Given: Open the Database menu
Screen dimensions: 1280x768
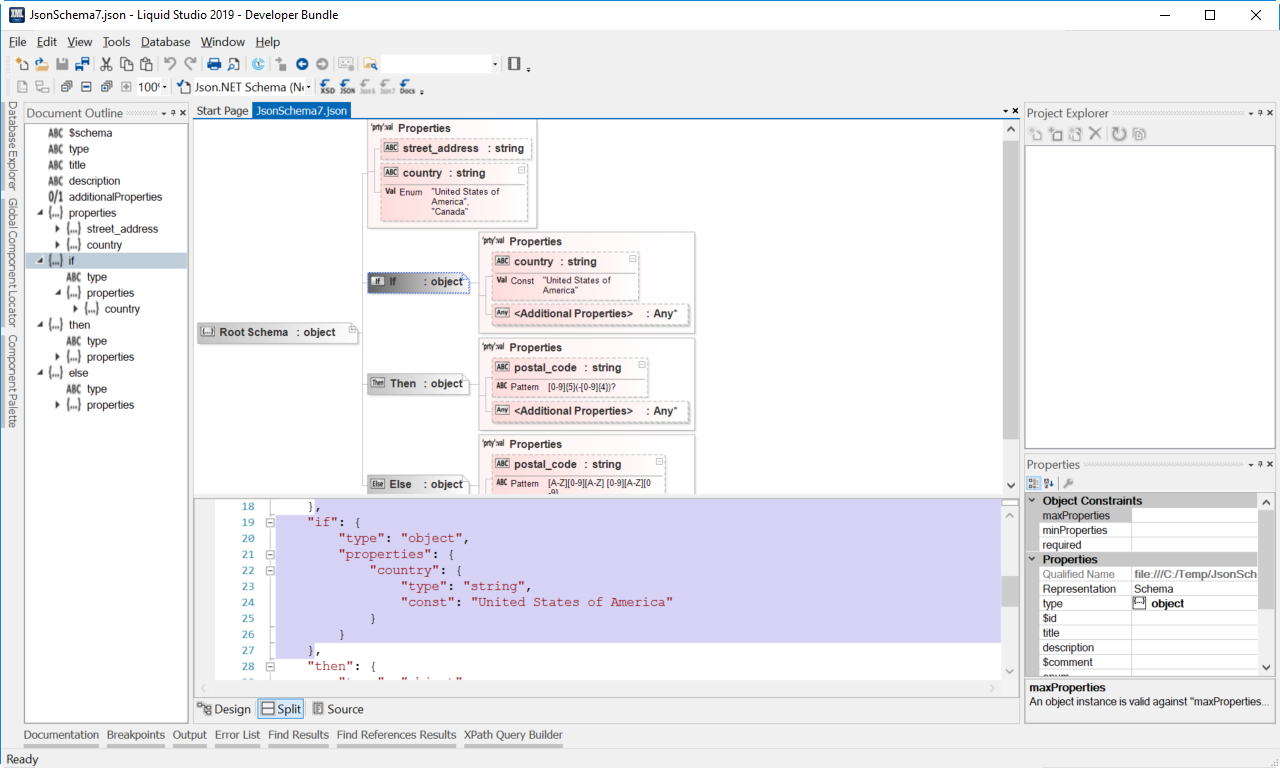Looking at the screenshot, I should [164, 42].
